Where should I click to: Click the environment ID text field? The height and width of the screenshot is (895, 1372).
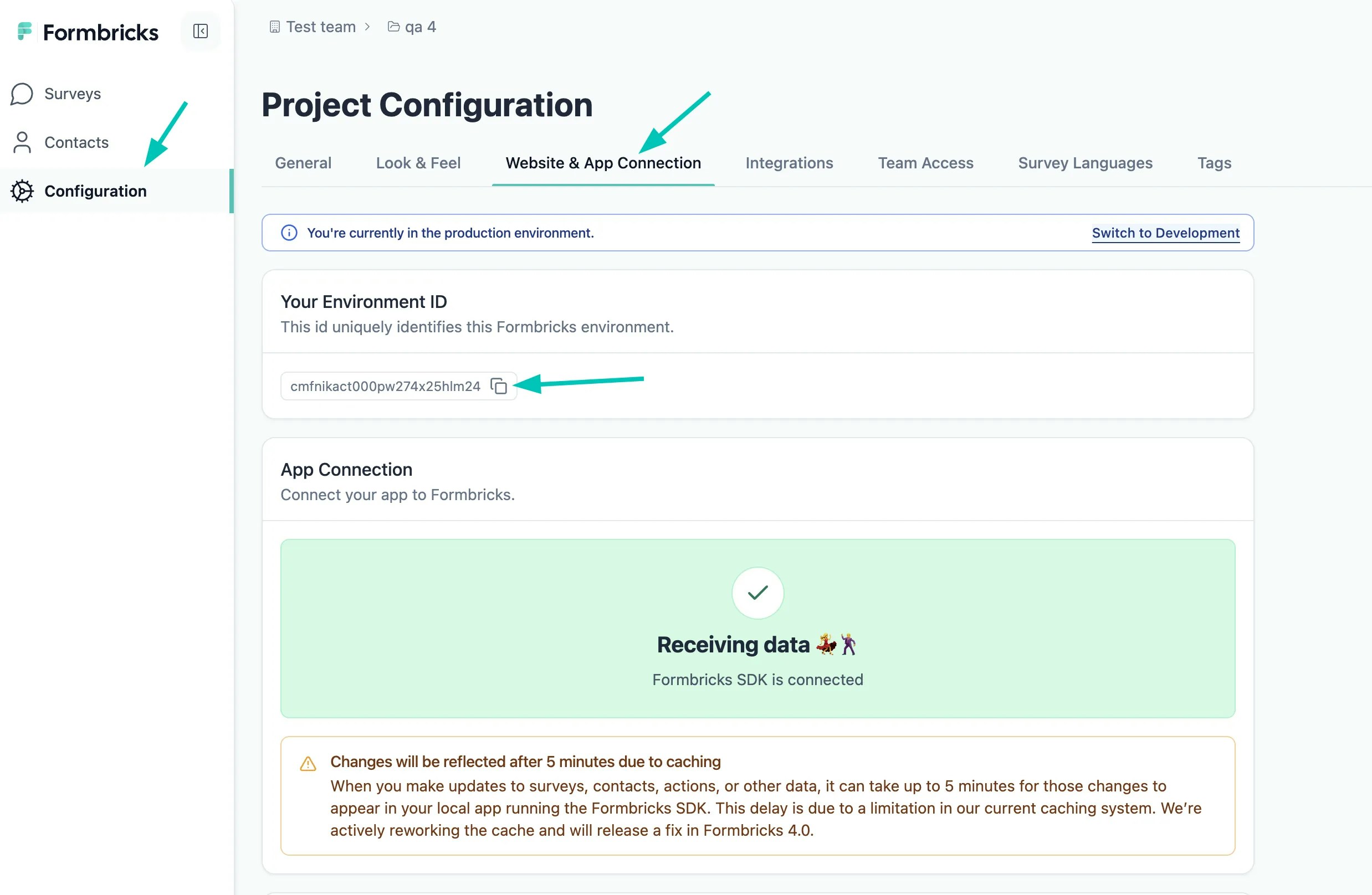385,386
